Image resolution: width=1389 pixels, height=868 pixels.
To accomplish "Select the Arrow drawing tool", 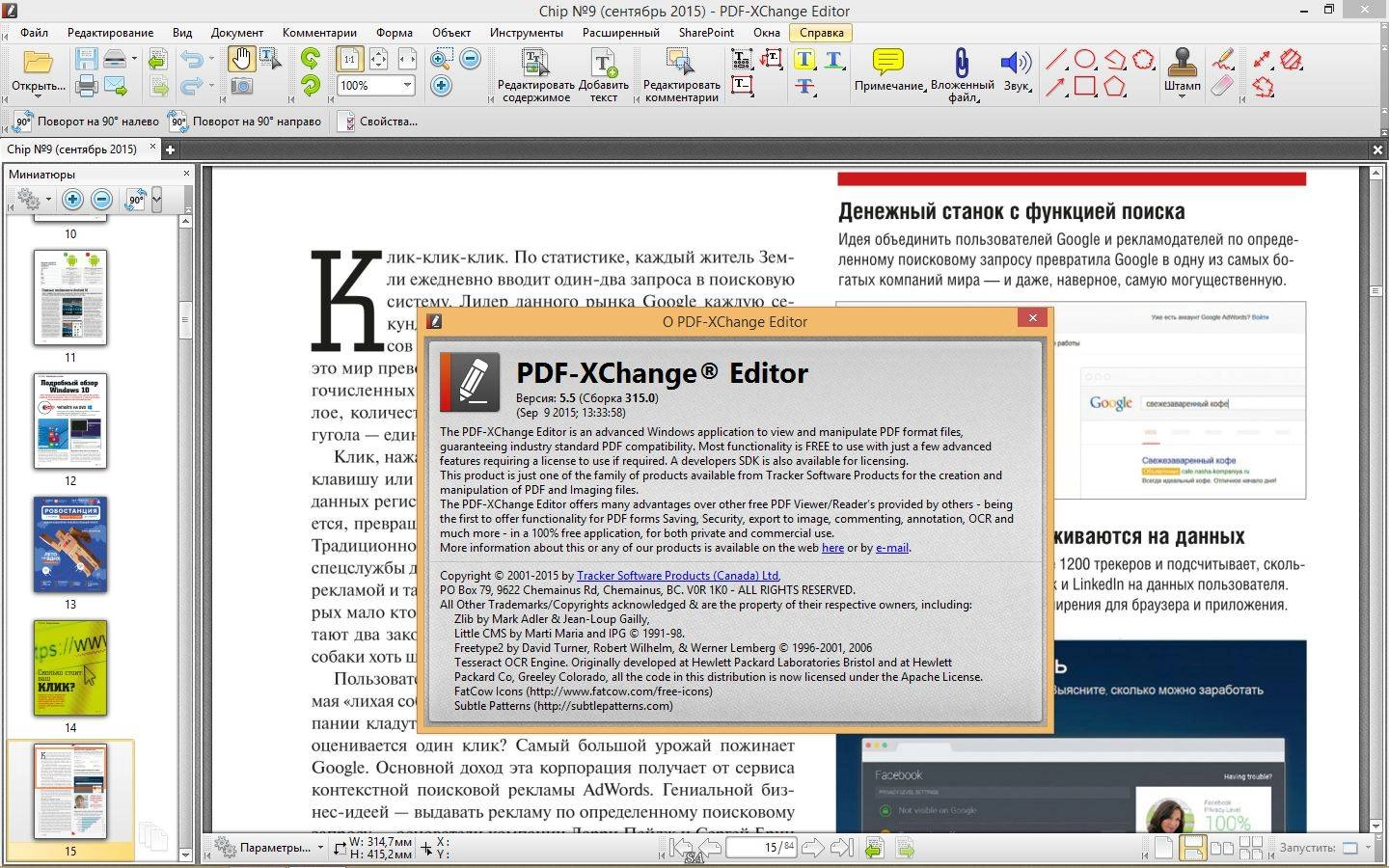I will (x=1056, y=87).
